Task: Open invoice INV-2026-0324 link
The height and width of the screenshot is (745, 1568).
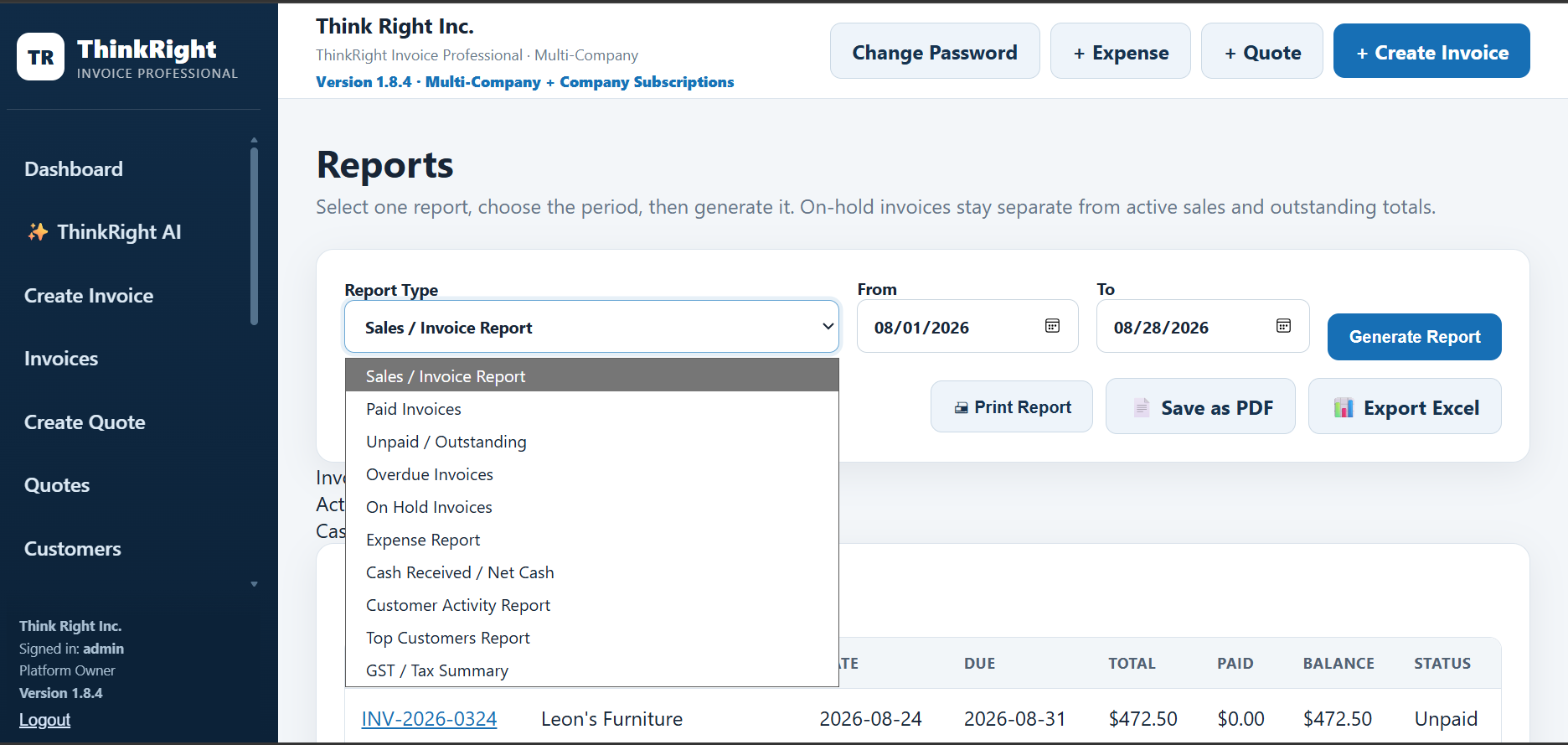Action: pos(429,719)
